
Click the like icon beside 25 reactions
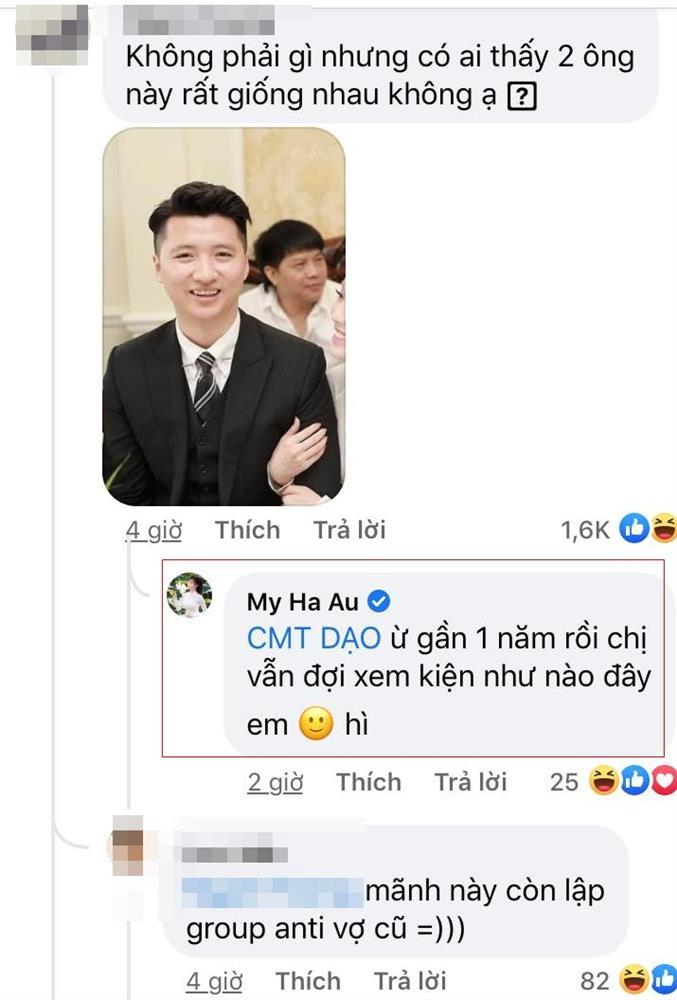point(634,781)
